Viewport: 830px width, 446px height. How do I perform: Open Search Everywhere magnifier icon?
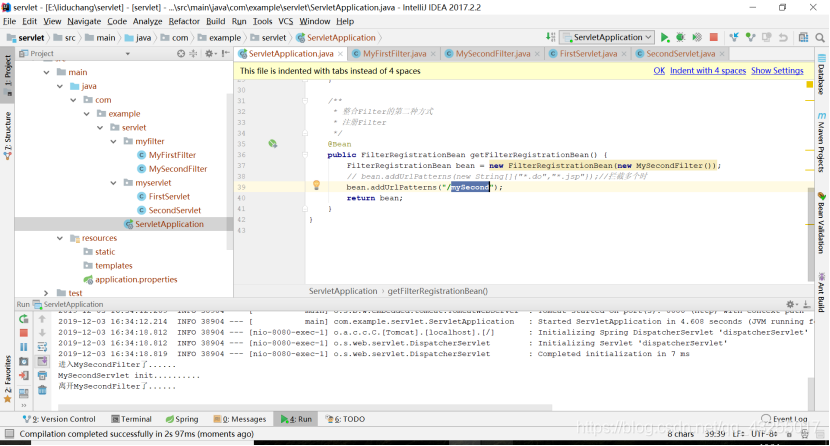click(820, 38)
